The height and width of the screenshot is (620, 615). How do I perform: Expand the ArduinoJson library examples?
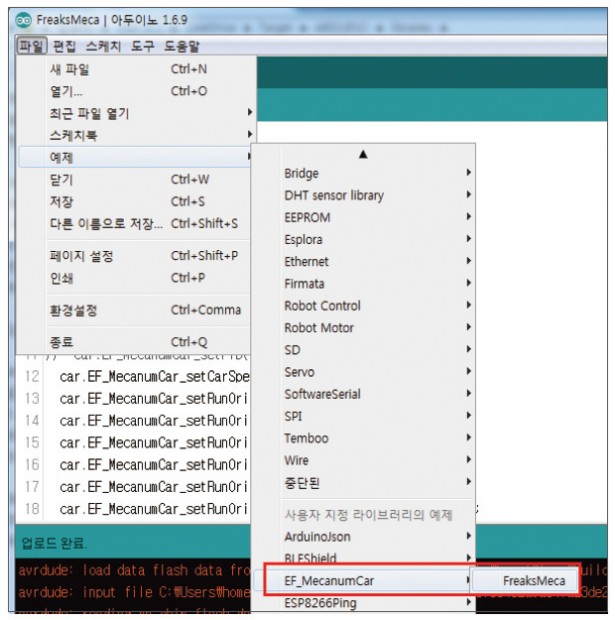click(x=320, y=537)
